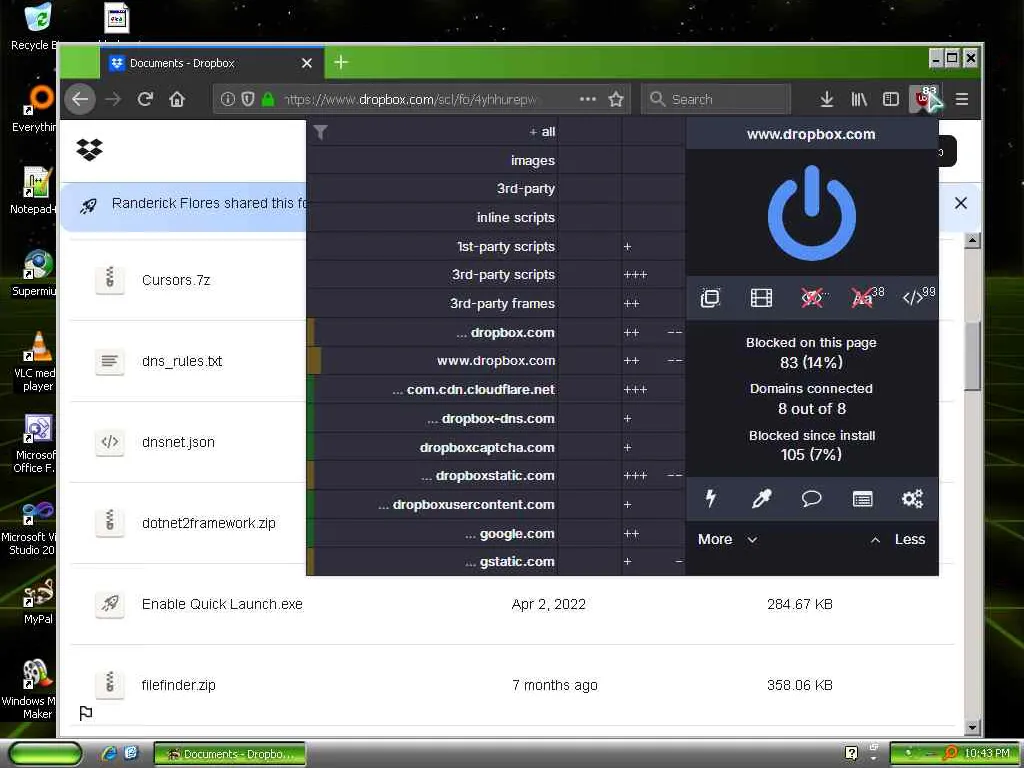The width and height of the screenshot is (1024, 768).
Task: Open Enable Quick Launch.exe file
Action: 222,604
